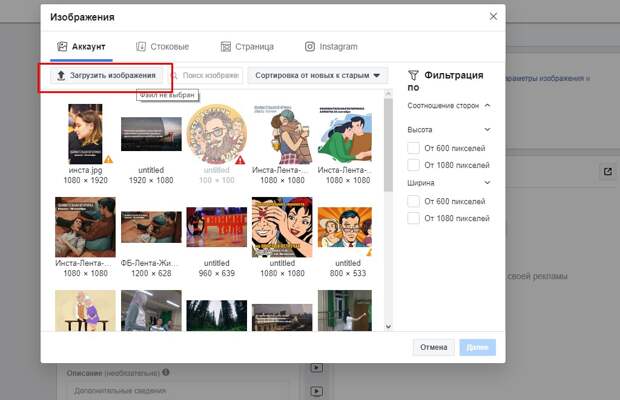620x400 pixels.
Task: Select the green door room thumbnail
Action: tap(345, 311)
